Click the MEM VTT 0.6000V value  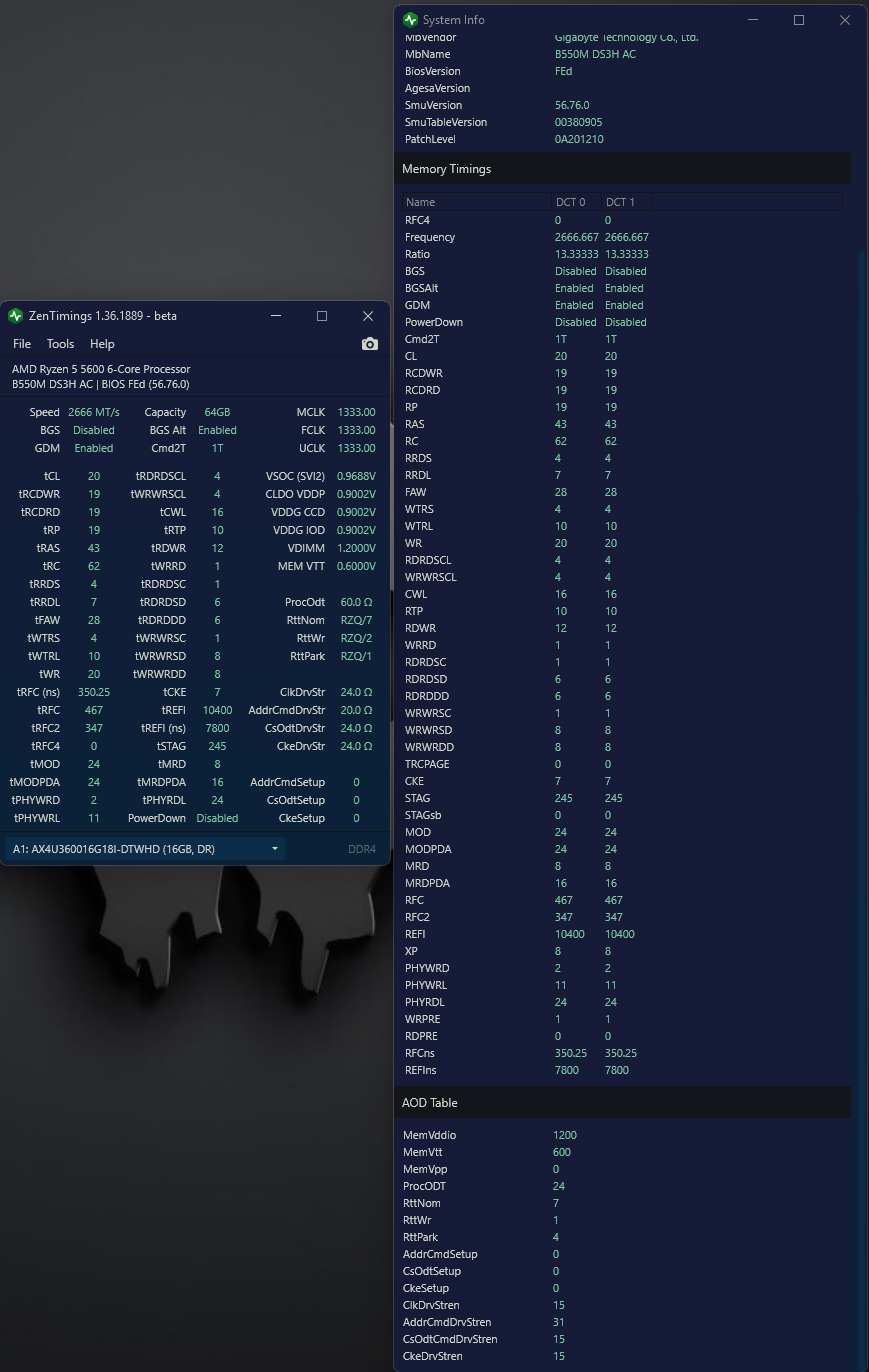356,566
